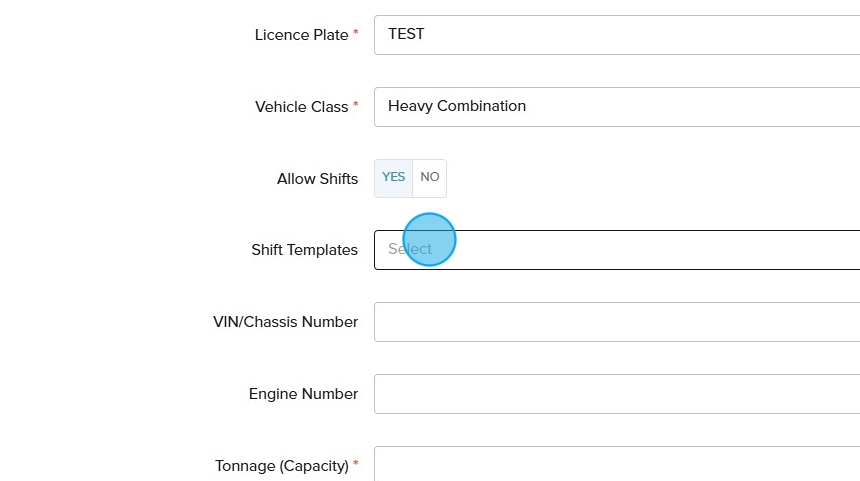
Task: Click the Licence Plate label
Action: pyautogui.click(x=301, y=35)
